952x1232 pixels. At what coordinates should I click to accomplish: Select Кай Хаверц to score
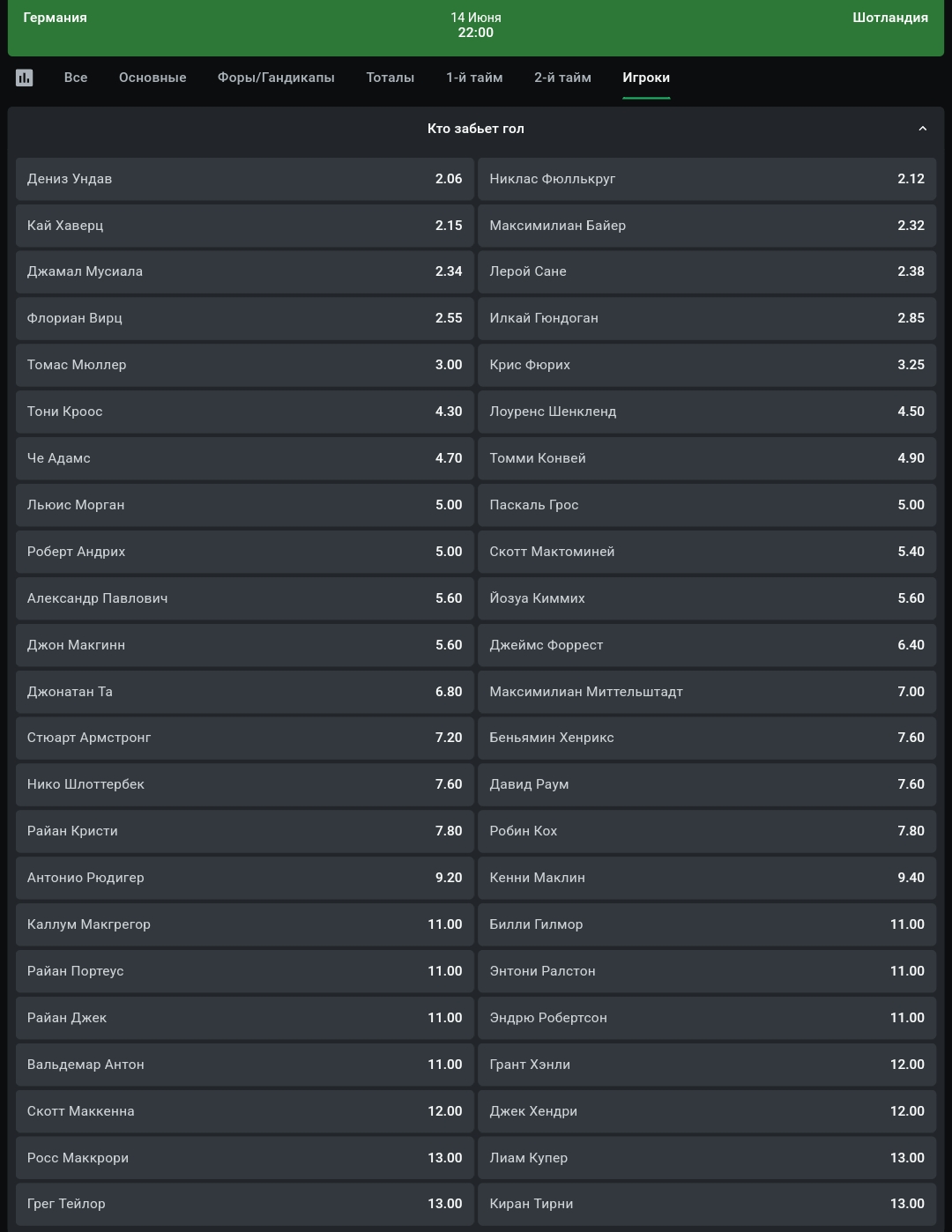tap(245, 226)
